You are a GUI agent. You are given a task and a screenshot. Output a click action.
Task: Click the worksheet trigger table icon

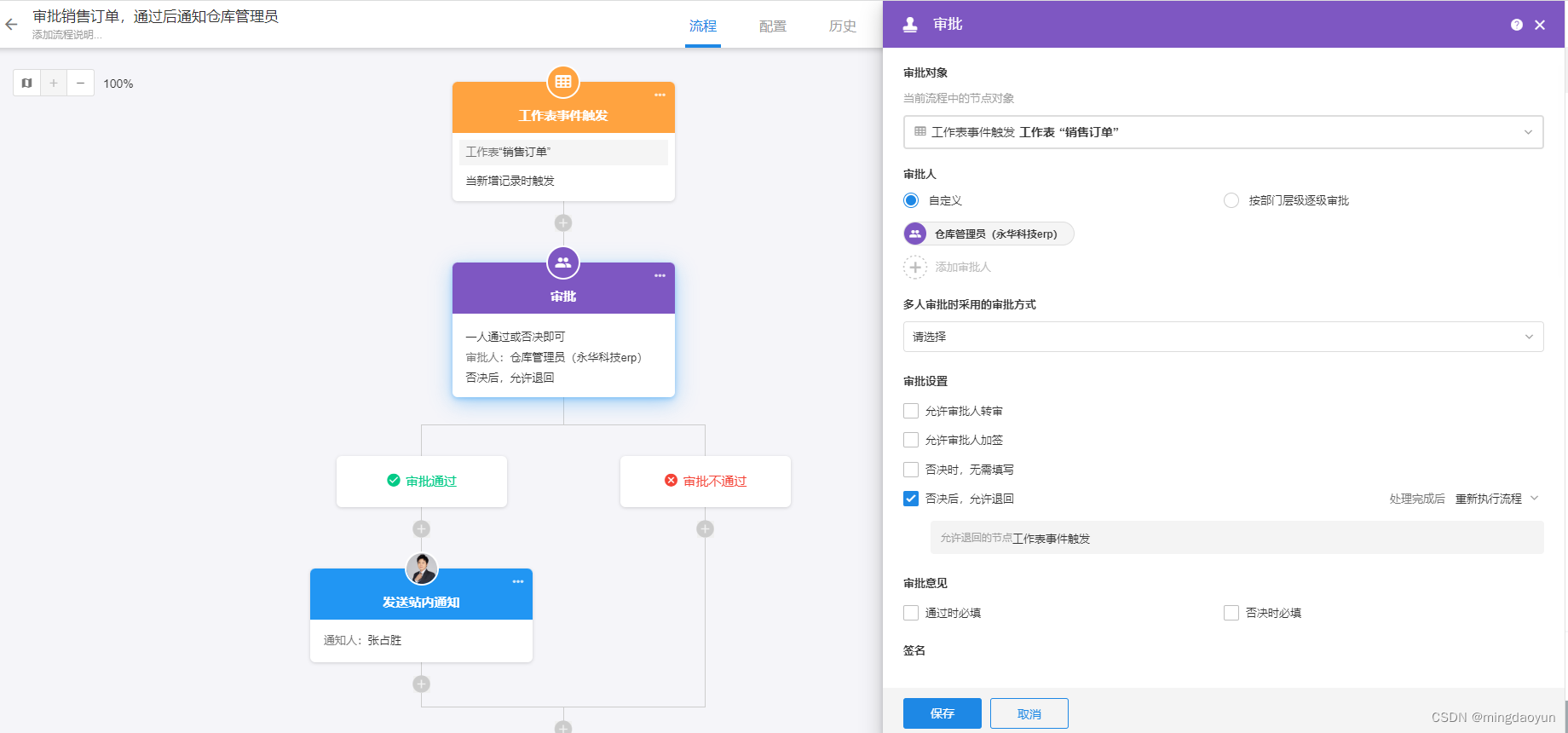pyautogui.click(x=563, y=82)
